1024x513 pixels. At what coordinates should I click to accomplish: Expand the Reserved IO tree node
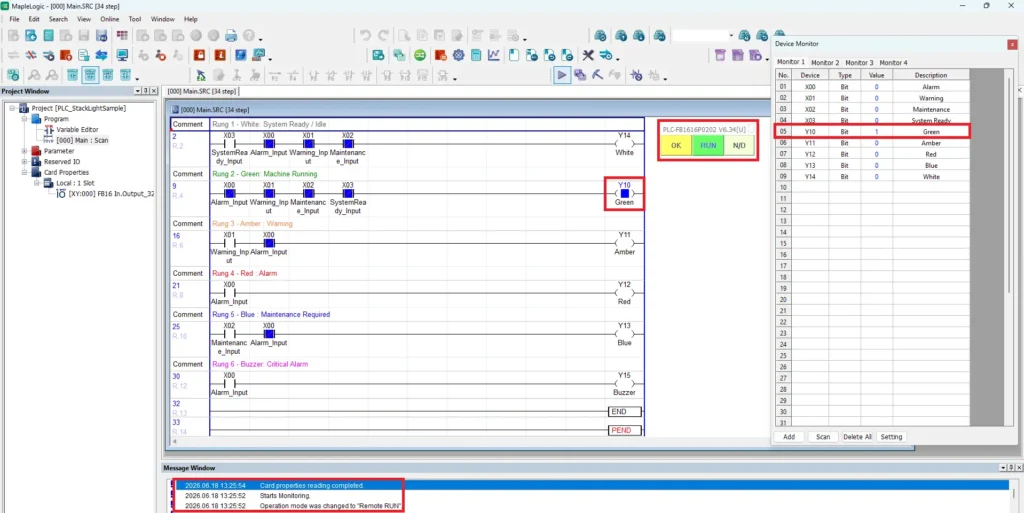25,161
